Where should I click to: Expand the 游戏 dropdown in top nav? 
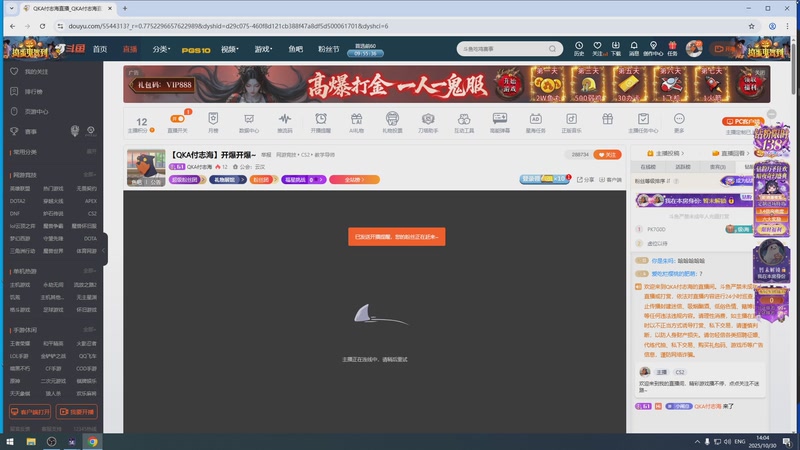pos(263,49)
